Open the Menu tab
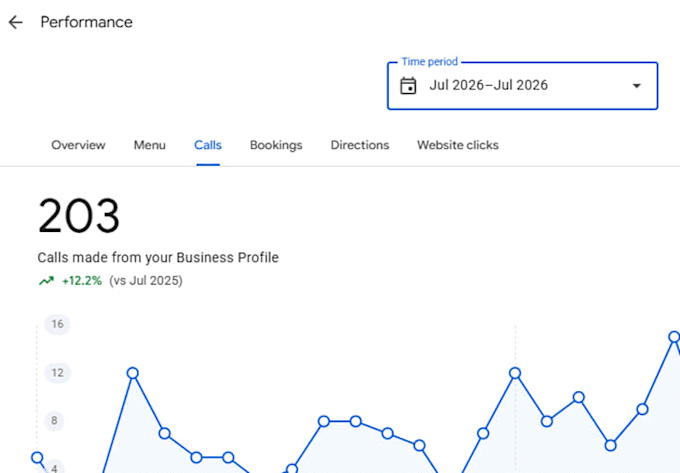Screen dimensions: 680x473 (x=150, y=145)
